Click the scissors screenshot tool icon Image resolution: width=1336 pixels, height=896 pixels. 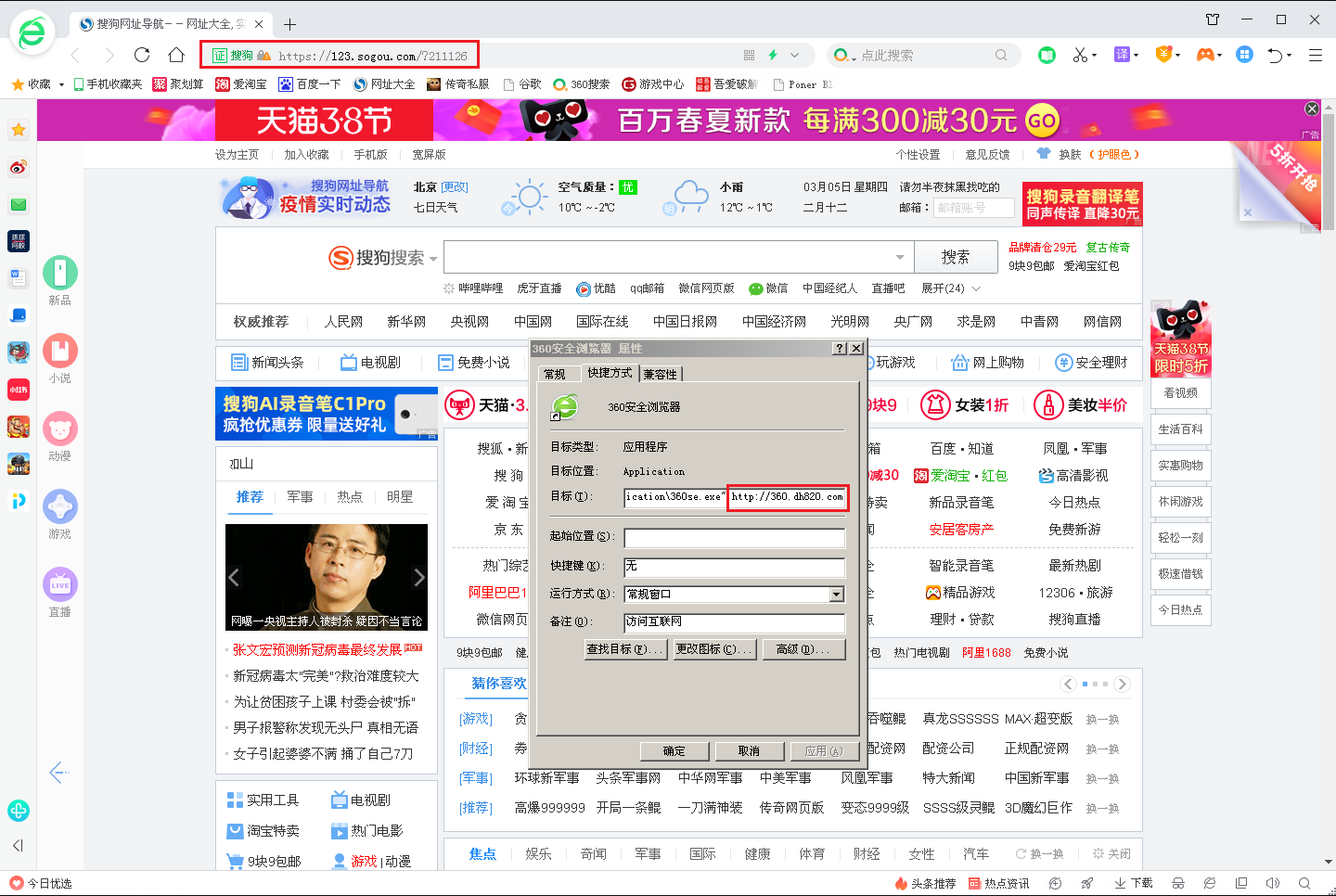point(1080,55)
